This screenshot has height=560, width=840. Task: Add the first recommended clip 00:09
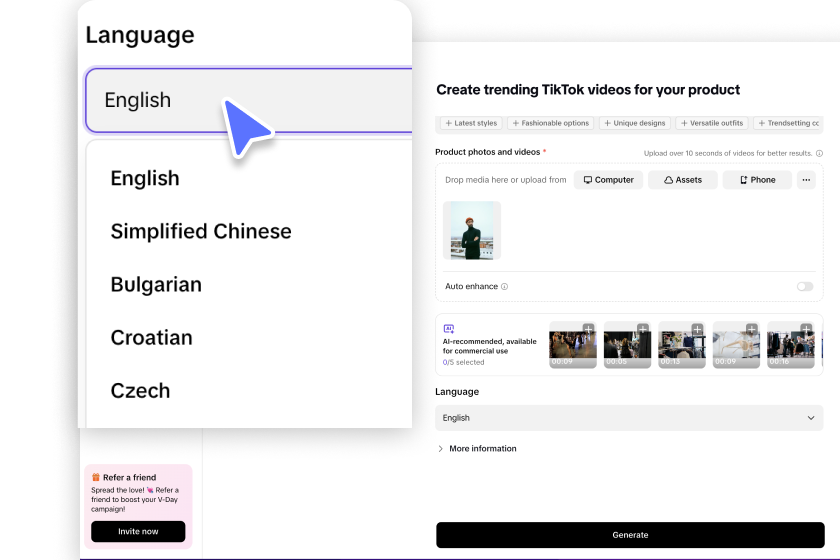(x=588, y=329)
